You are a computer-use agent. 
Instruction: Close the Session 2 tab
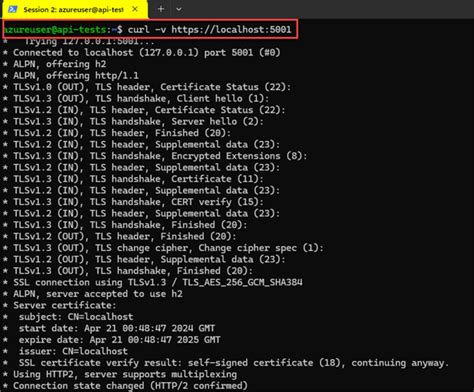coord(135,9)
